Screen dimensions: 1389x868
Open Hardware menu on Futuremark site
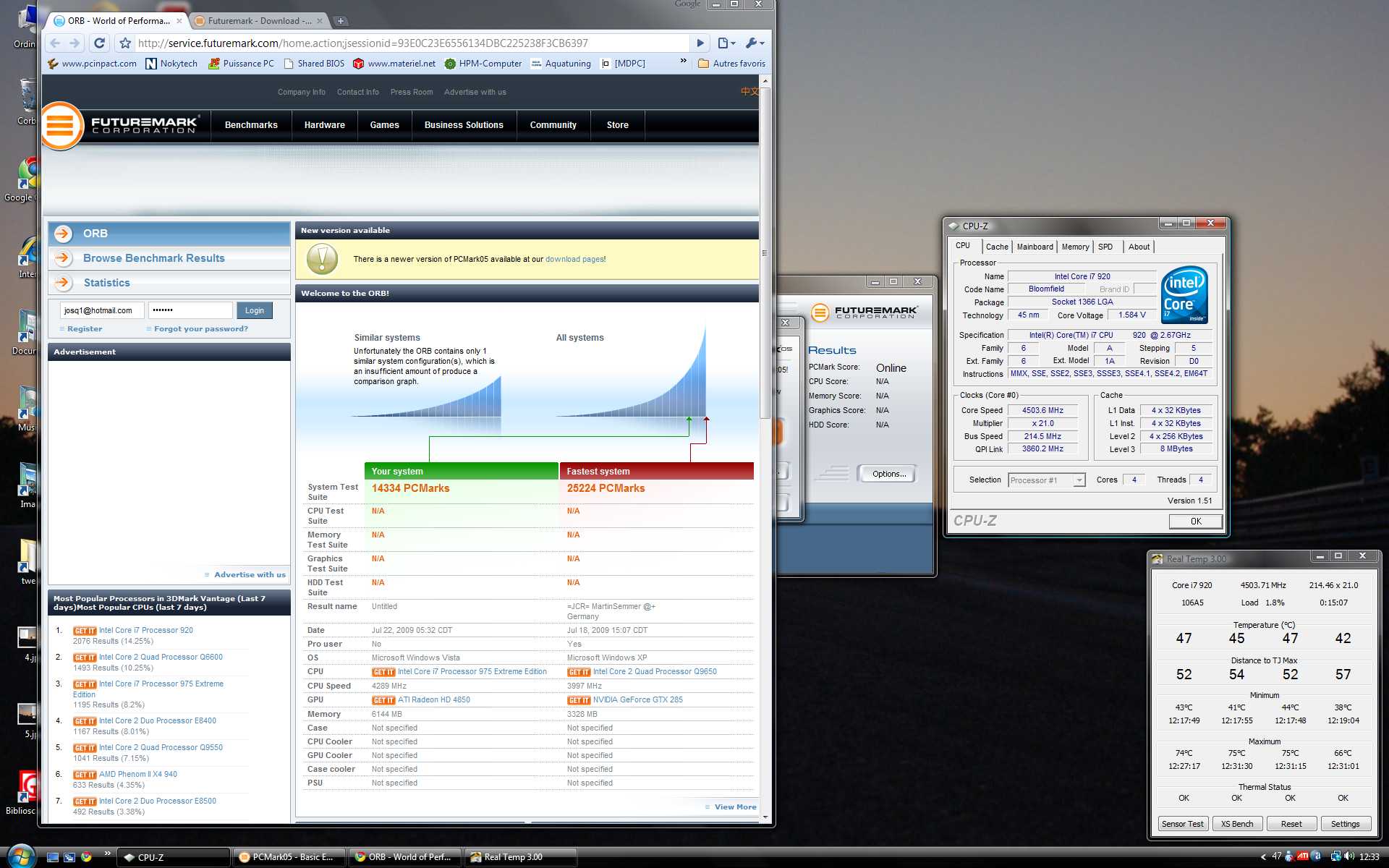pyautogui.click(x=325, y=125)
